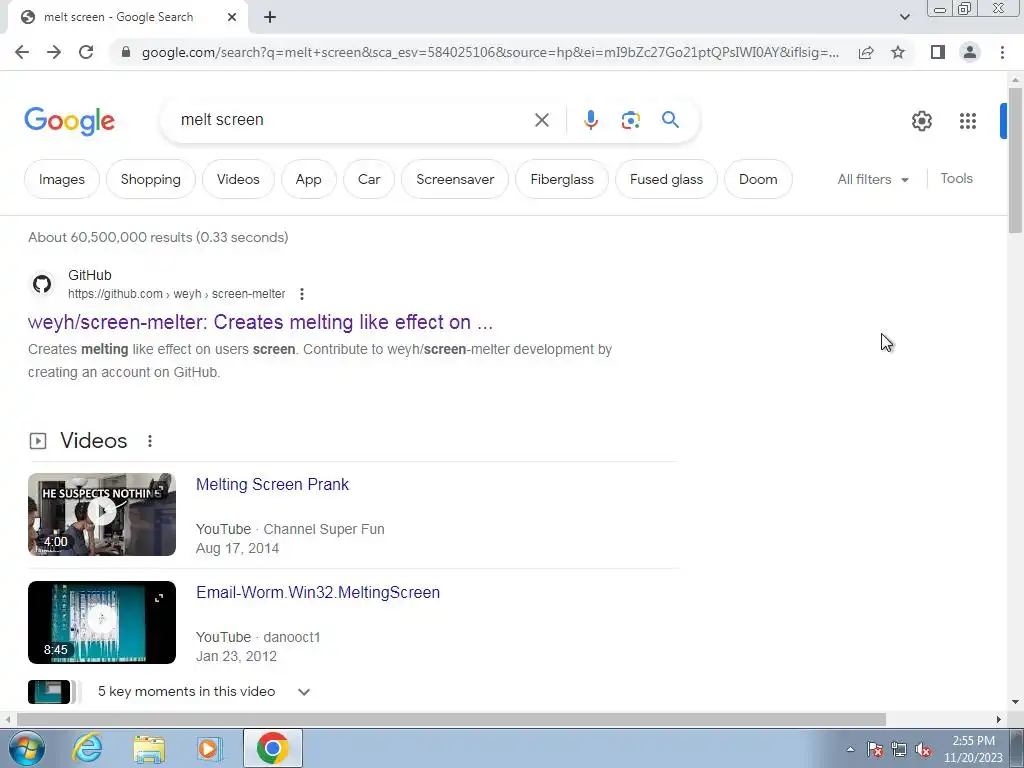Submit the search with the magnifier icon
The height and width of the screenshot is (768, 1024).
[x=670, y=120]
